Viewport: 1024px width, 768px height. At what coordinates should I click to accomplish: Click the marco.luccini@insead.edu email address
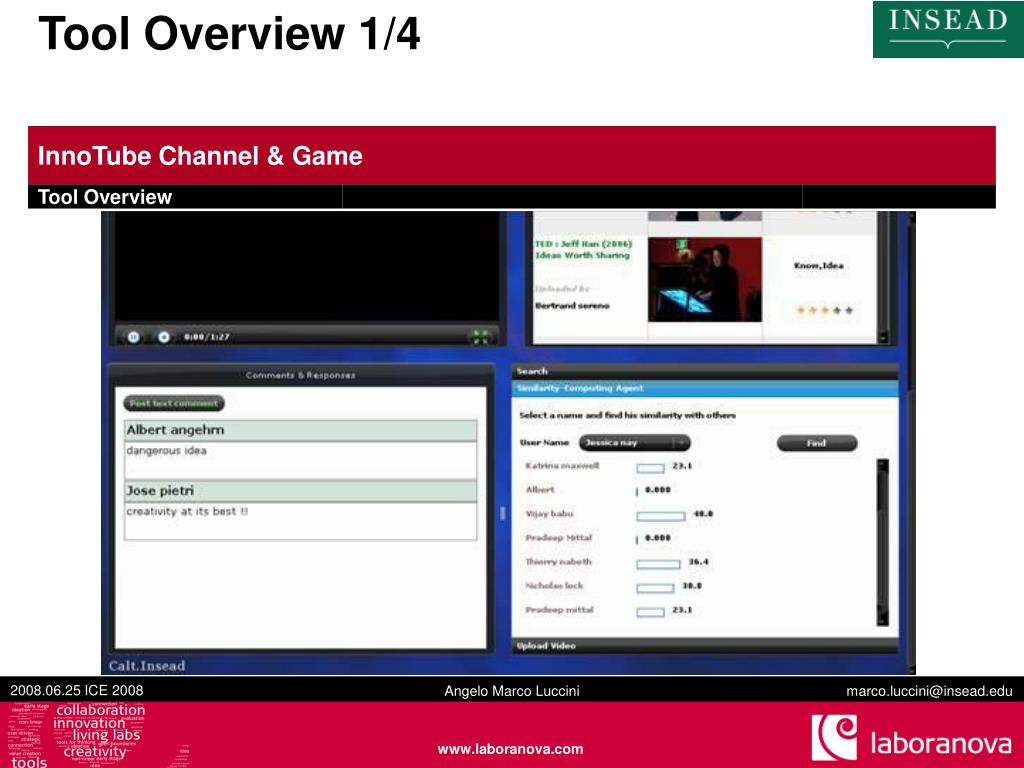pyautogui.click(x=929, y=691)
